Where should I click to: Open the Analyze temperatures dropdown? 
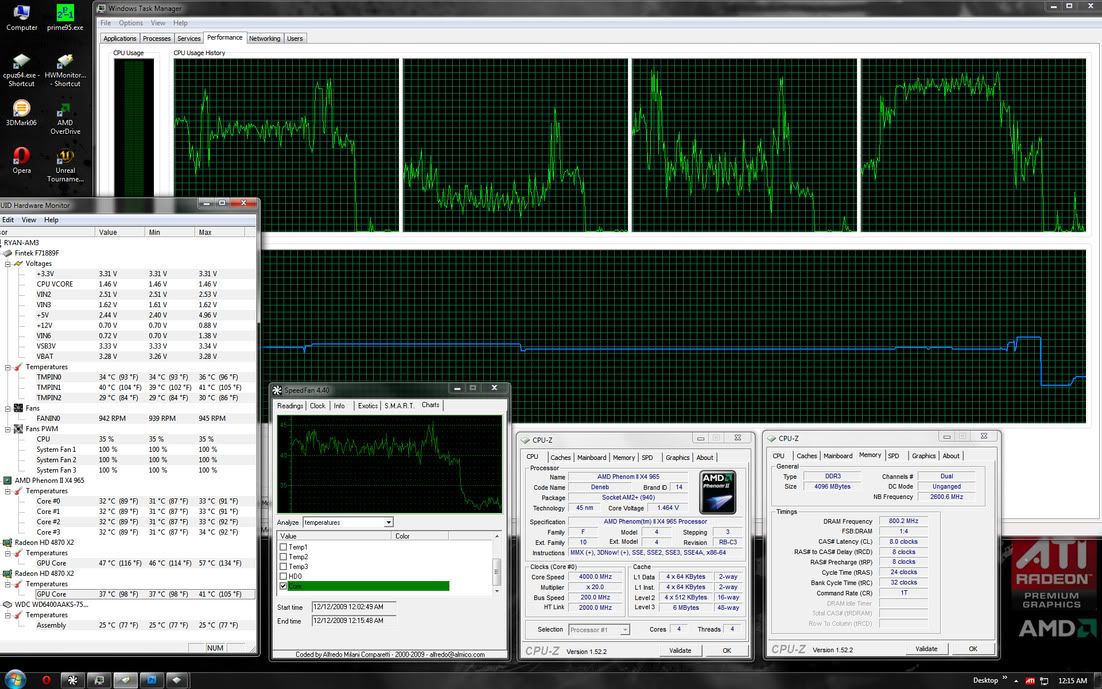388,522
